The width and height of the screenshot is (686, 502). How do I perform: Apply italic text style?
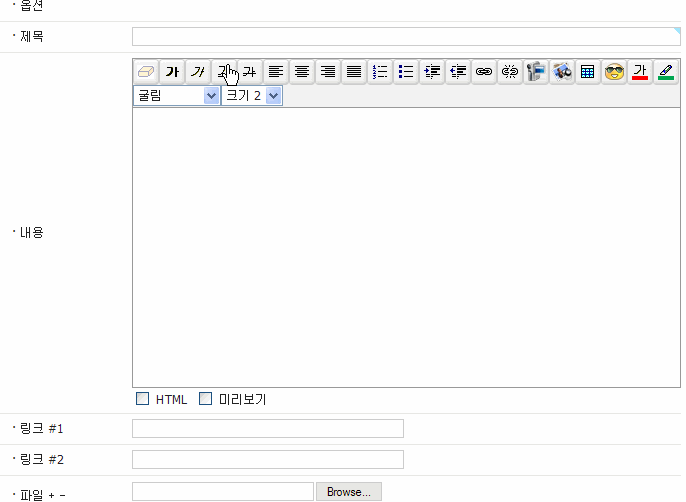coord(198,71)
